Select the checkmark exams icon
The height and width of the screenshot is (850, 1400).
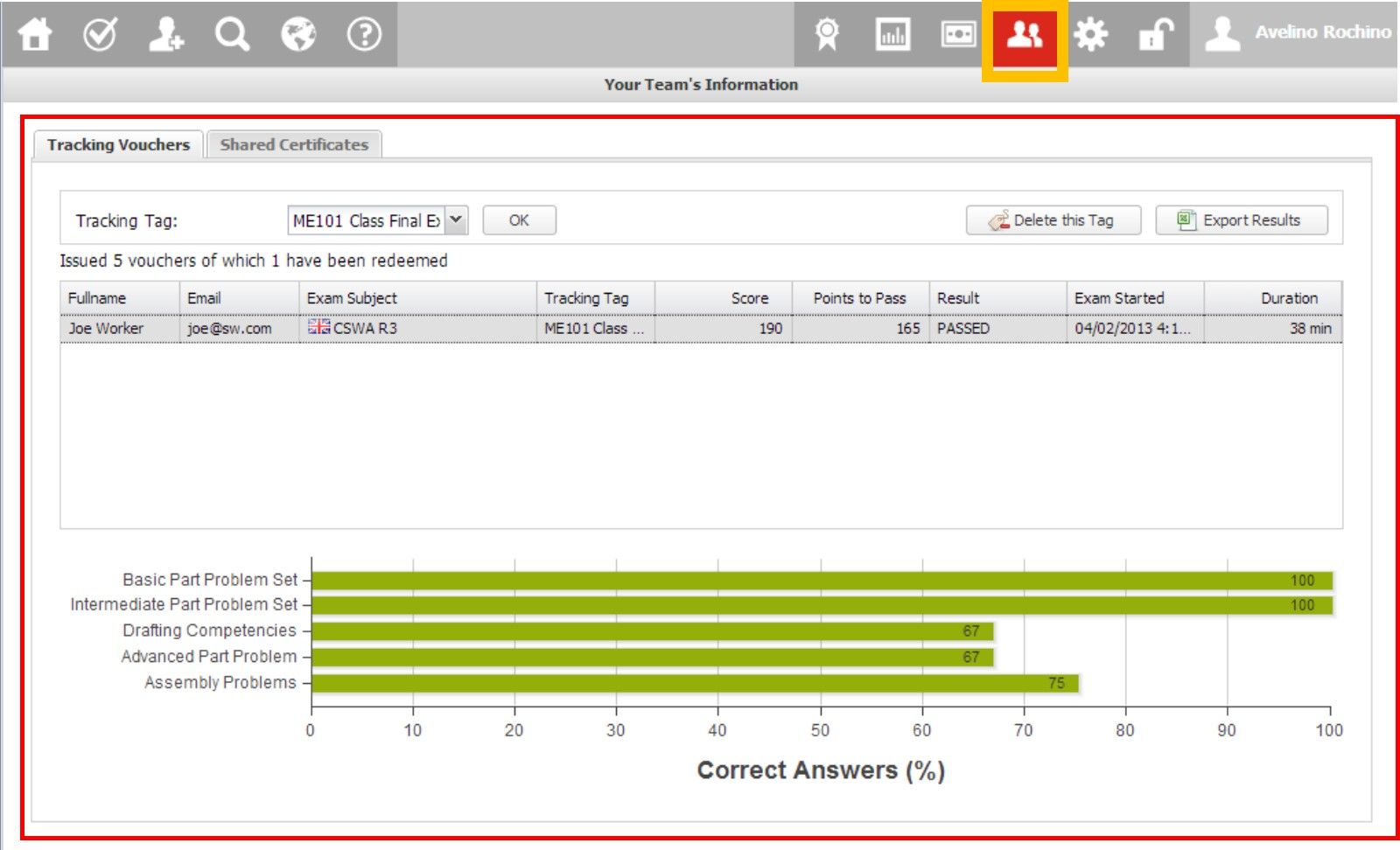pyautogui.click(x=99, y=35)
